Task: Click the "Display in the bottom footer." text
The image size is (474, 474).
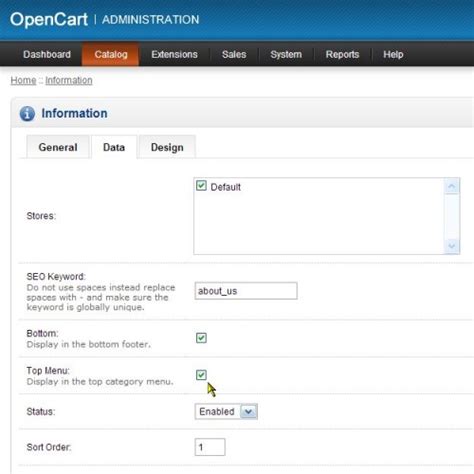Action: [x=88, y=344]
